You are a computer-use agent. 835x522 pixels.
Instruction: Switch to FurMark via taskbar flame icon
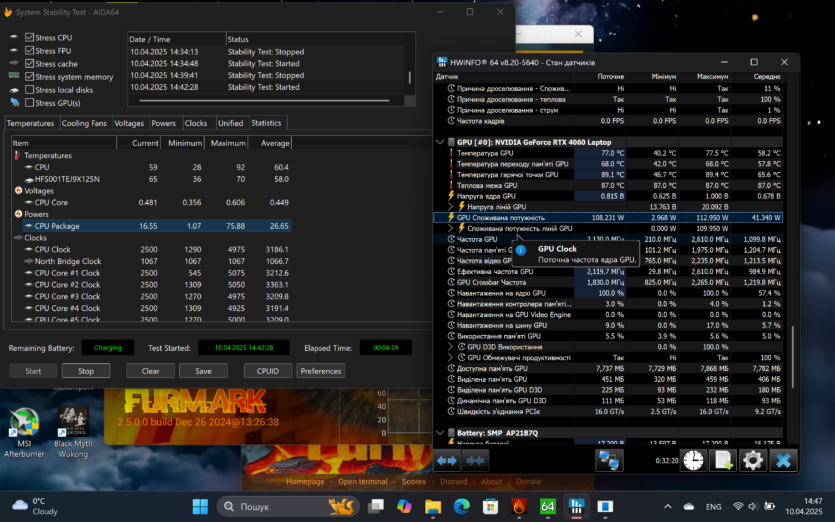click(x=519, y=507)
